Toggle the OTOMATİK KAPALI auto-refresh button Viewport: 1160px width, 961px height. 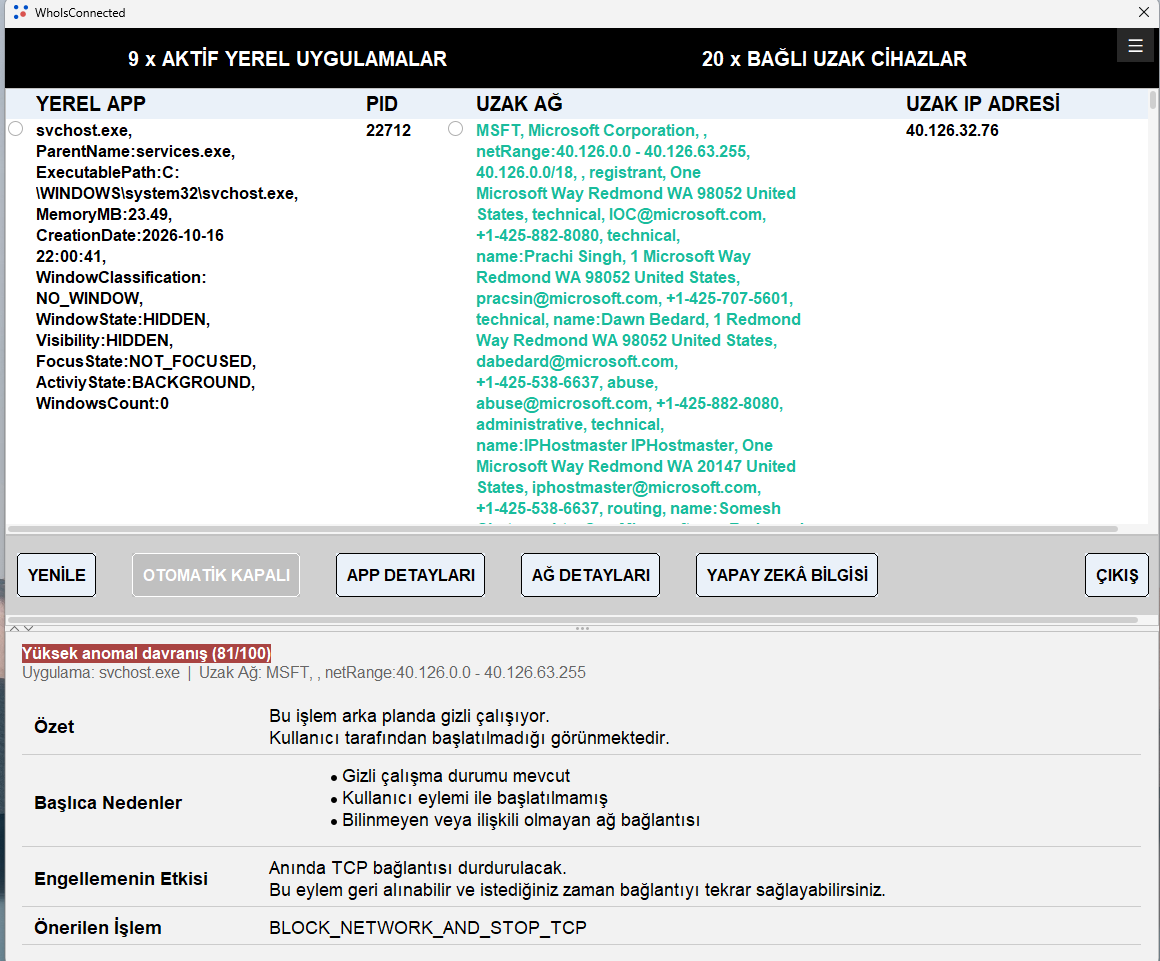216,575
